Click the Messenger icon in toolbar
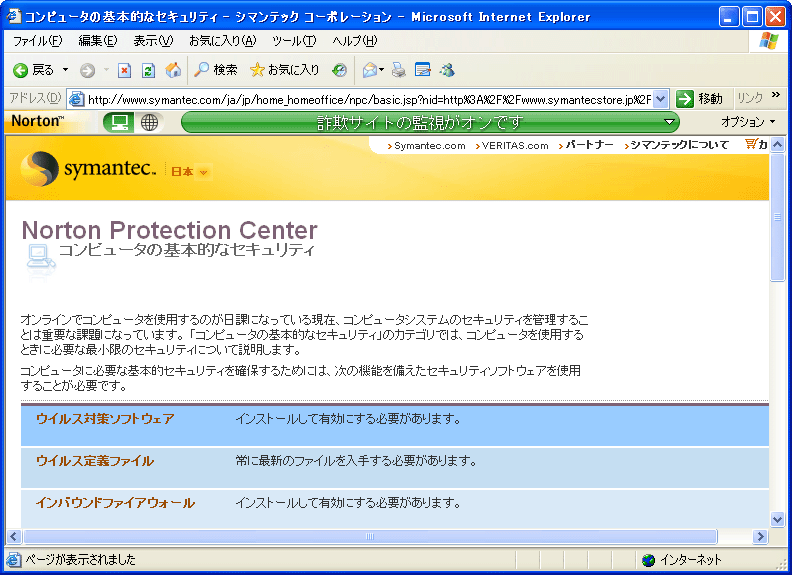This screenshot has height=575, width=792. pos(447,70)
